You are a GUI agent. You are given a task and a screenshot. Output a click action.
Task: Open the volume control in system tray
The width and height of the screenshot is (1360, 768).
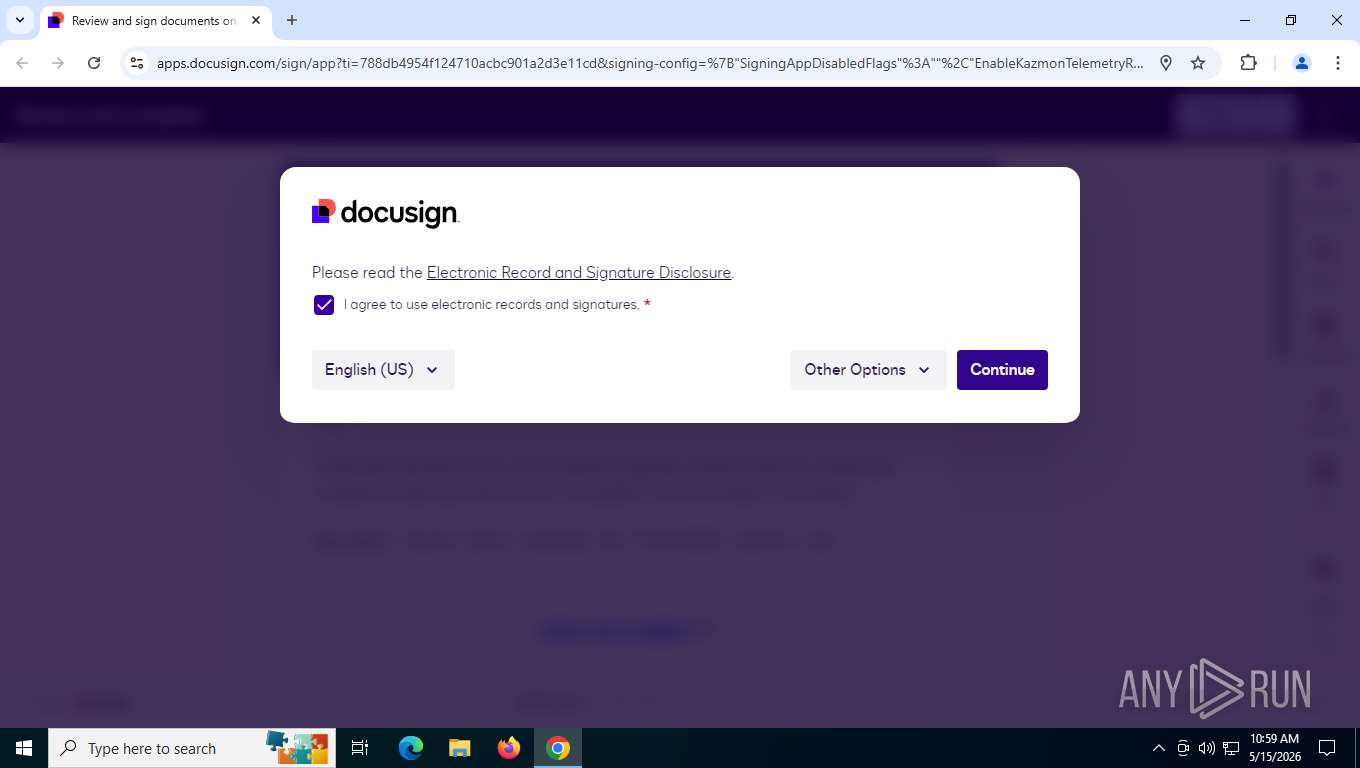pos(1206,748)
